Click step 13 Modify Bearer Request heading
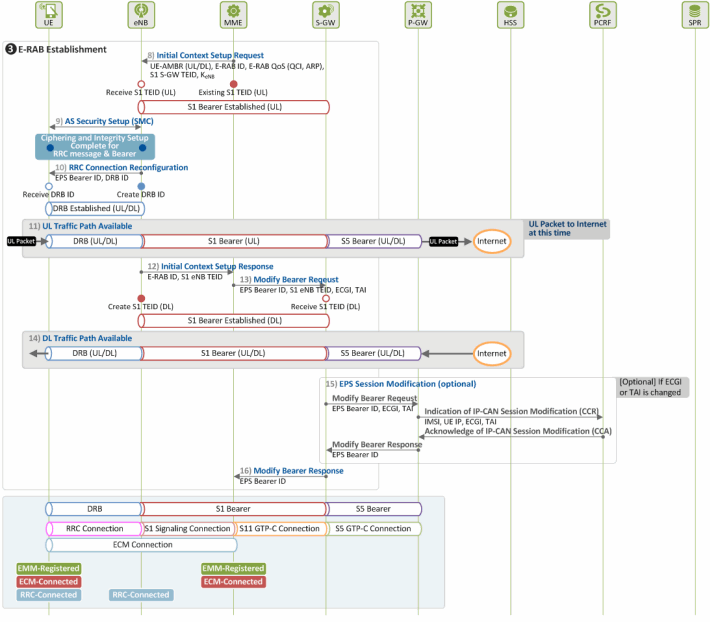The height and width of the screenshot is (622, 710). 296,280
